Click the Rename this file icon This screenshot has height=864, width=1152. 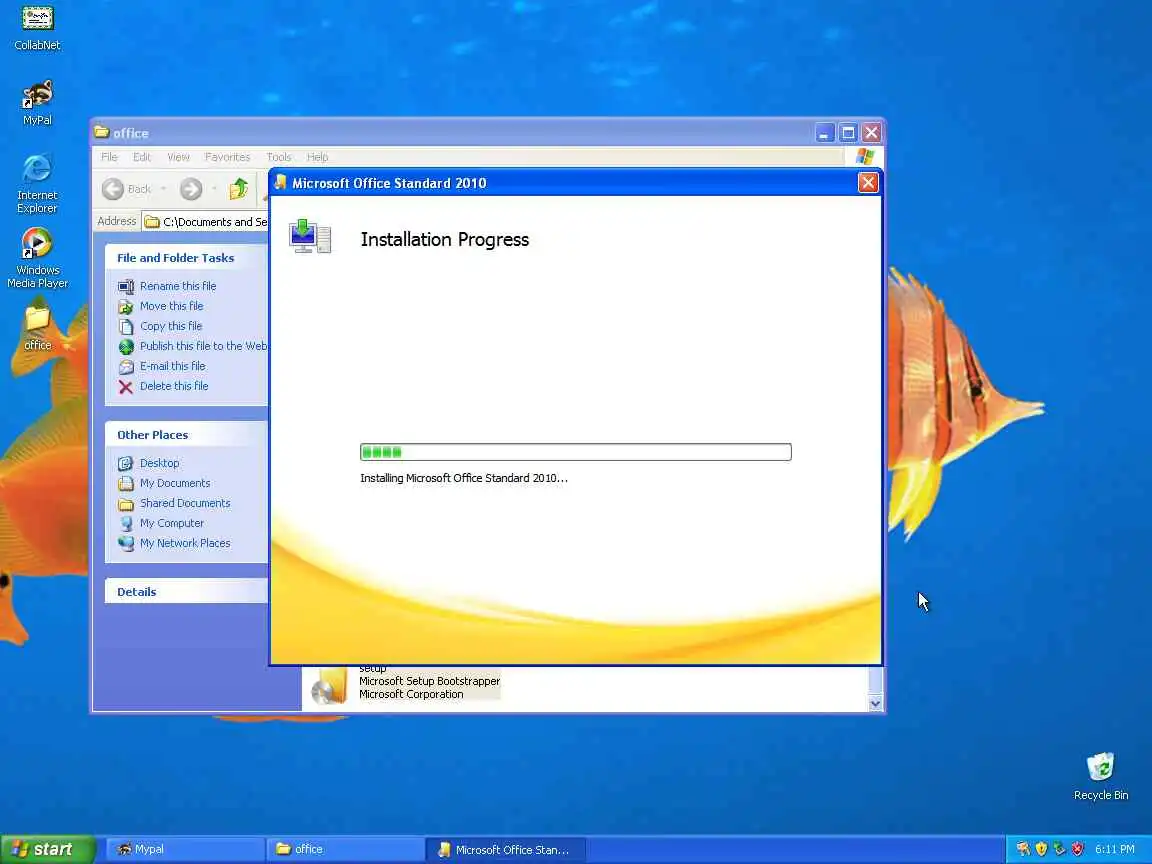(126, 286)
